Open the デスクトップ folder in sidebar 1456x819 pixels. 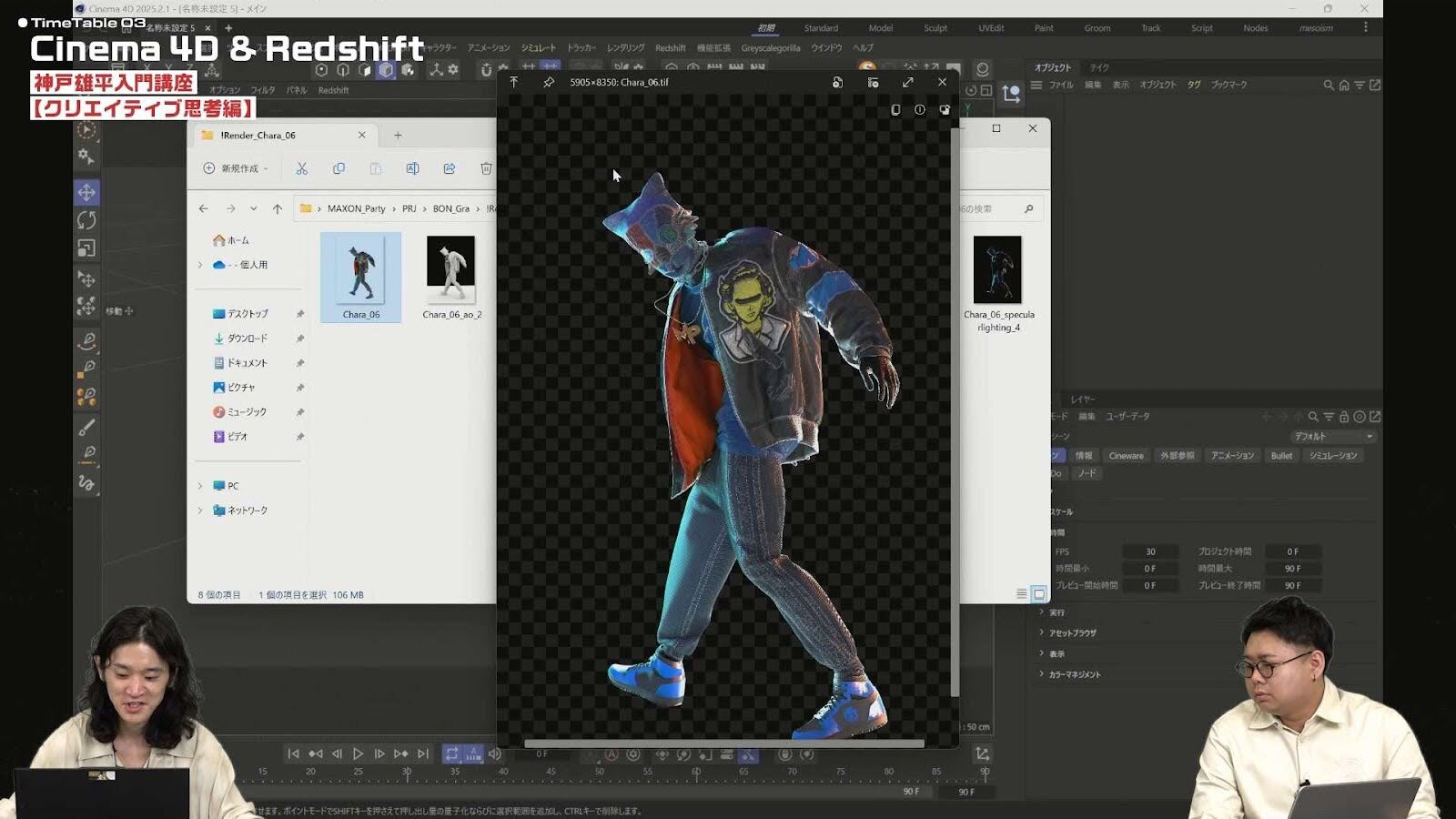tap(247, 314)
